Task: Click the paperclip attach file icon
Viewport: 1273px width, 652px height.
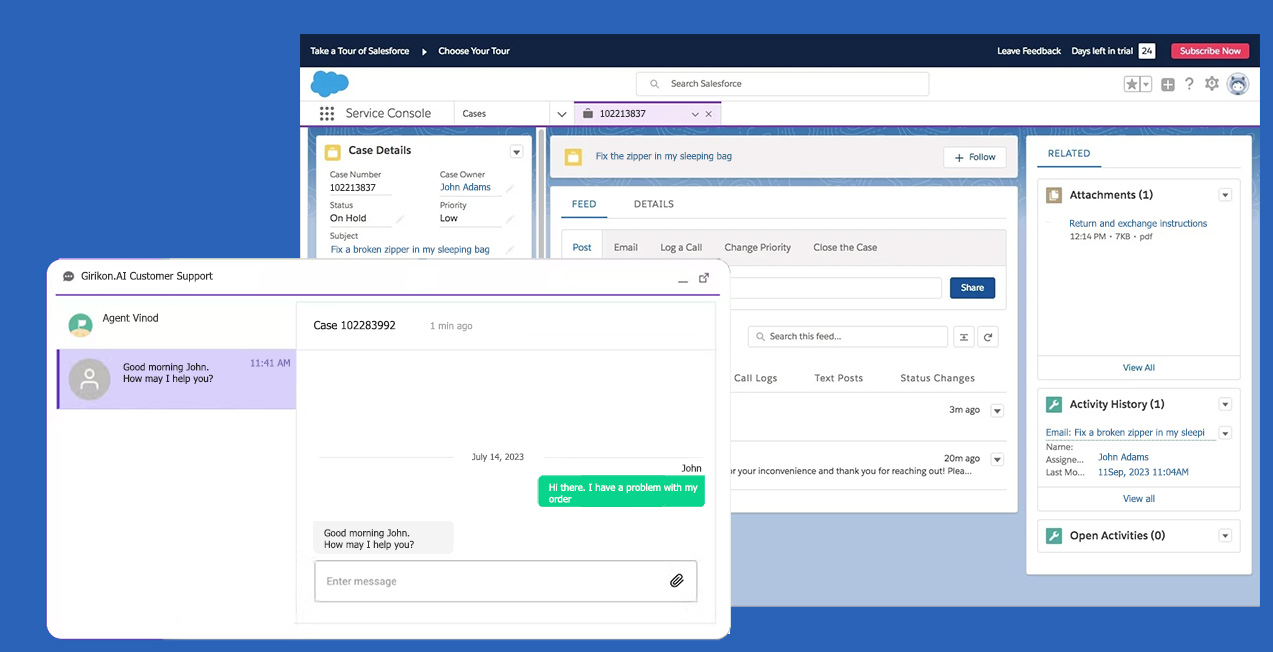Action: click(676, 580)
